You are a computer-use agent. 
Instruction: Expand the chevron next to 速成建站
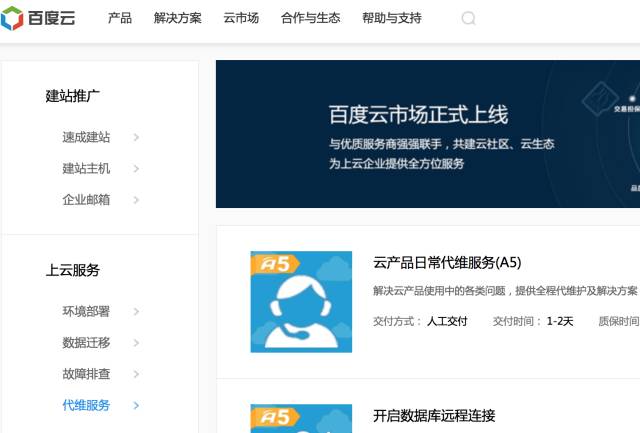pos(136,138)
